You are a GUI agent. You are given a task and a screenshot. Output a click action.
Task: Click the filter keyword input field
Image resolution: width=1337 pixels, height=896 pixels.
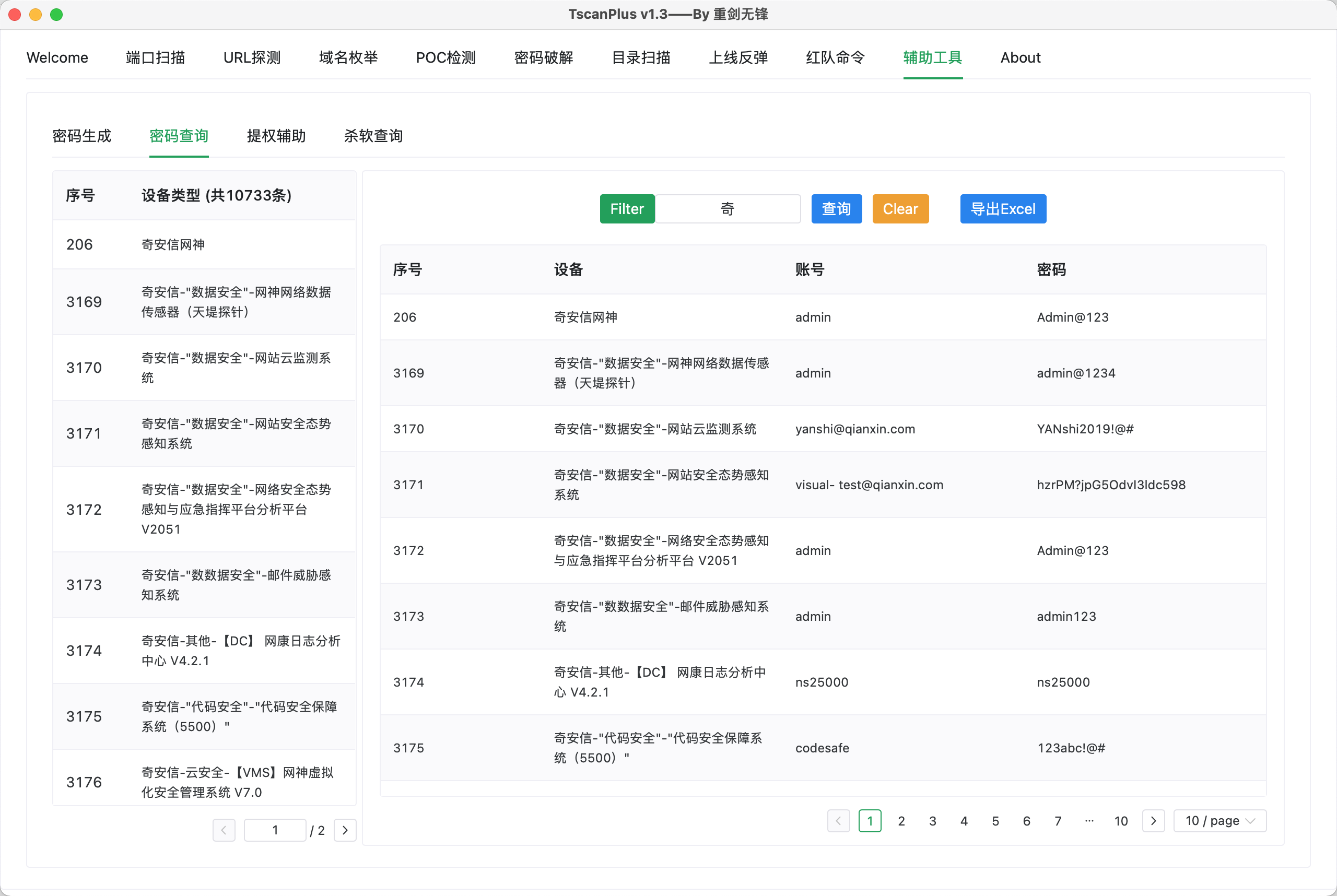727,209
